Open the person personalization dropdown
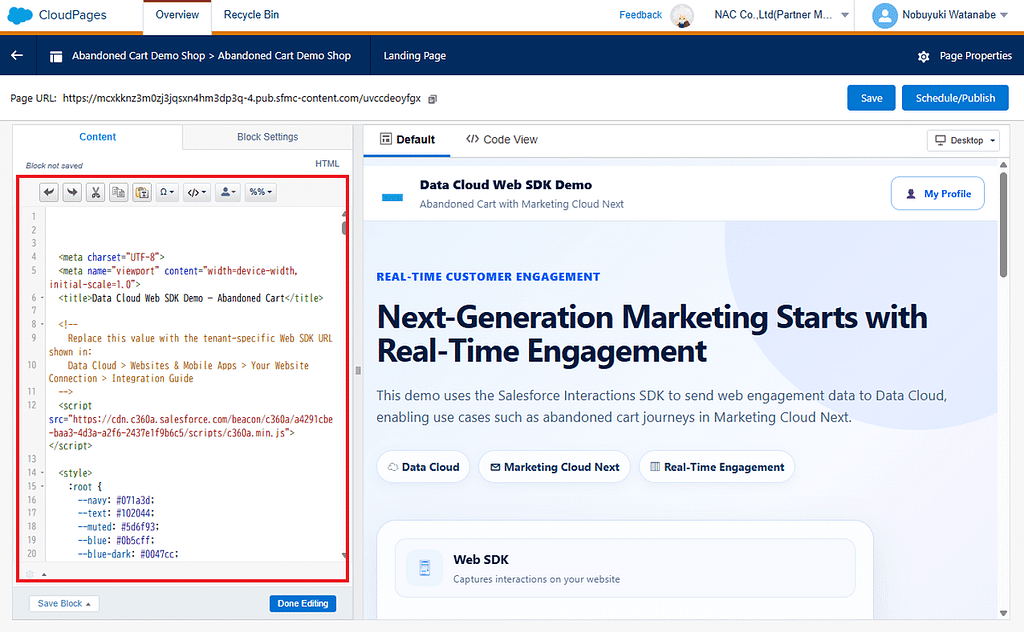Viewport: 1024px width, 632px height. coord(228,192)
